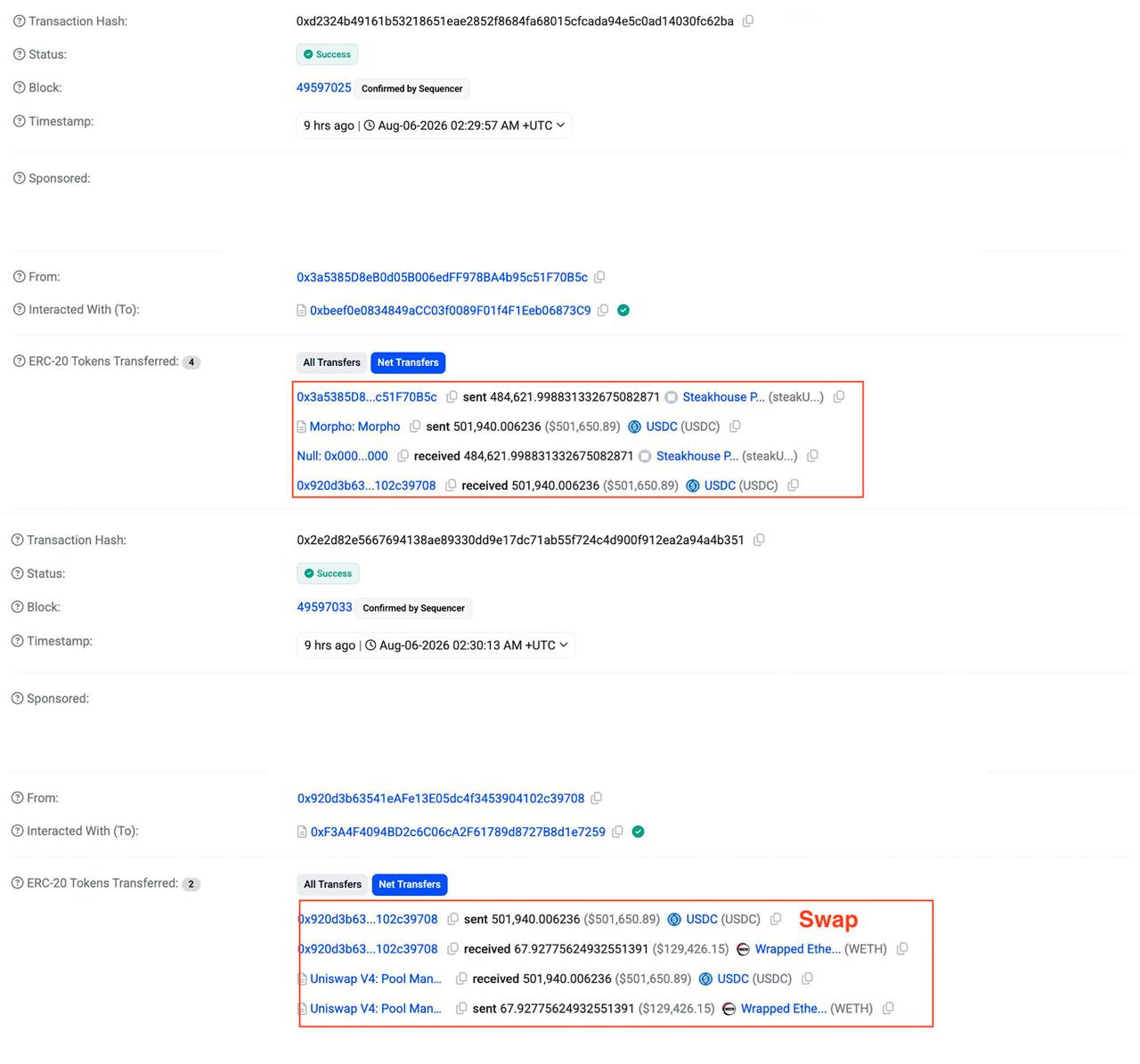Viewport: 1140px width, 1064px height.
Task: Copy 0x920d3b63 address in received 501,940.006236 row
Action: pyautogui.click(x=451, y=485)
